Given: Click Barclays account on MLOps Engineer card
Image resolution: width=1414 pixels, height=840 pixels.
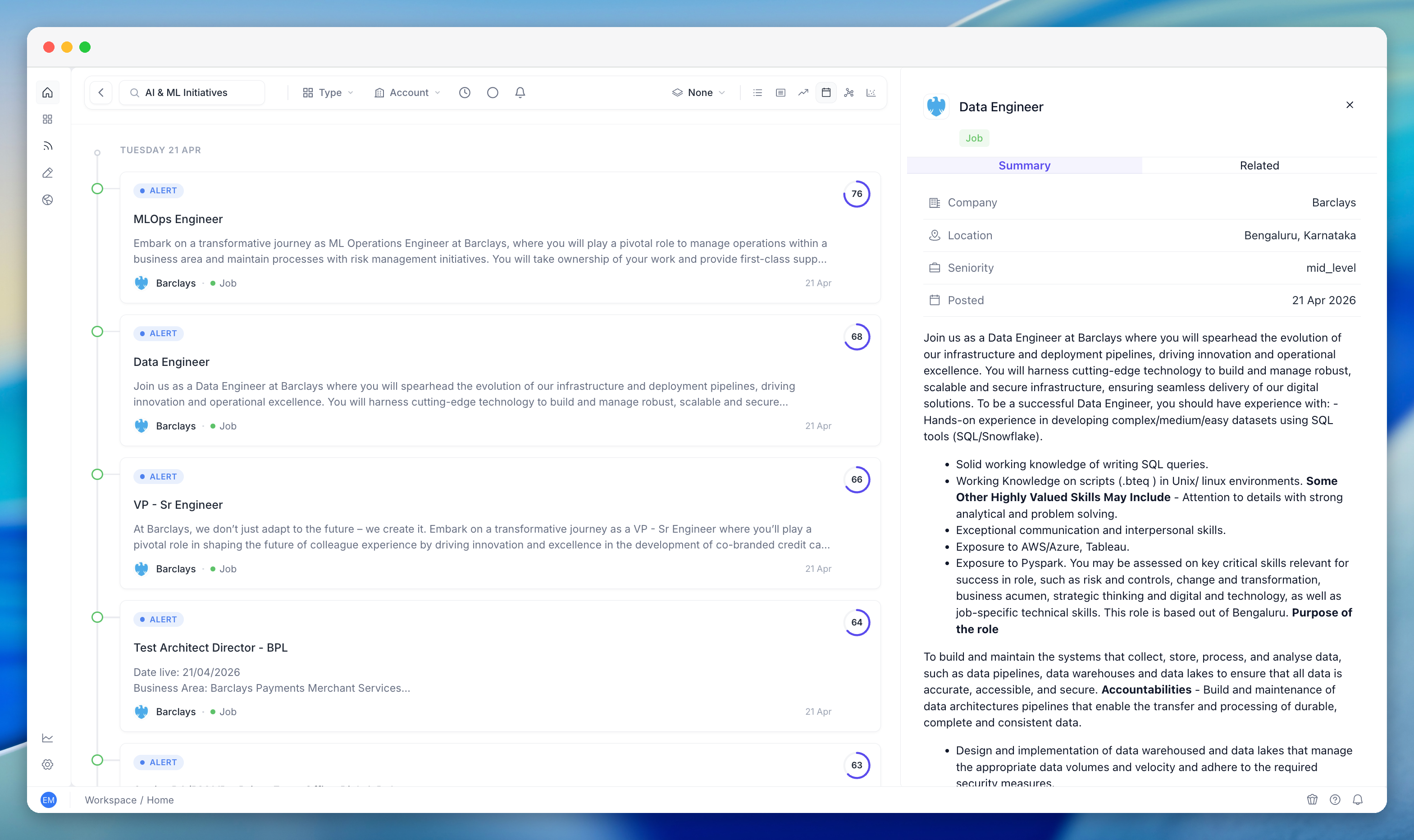Looking at the screenshot, I should point(165,283).
